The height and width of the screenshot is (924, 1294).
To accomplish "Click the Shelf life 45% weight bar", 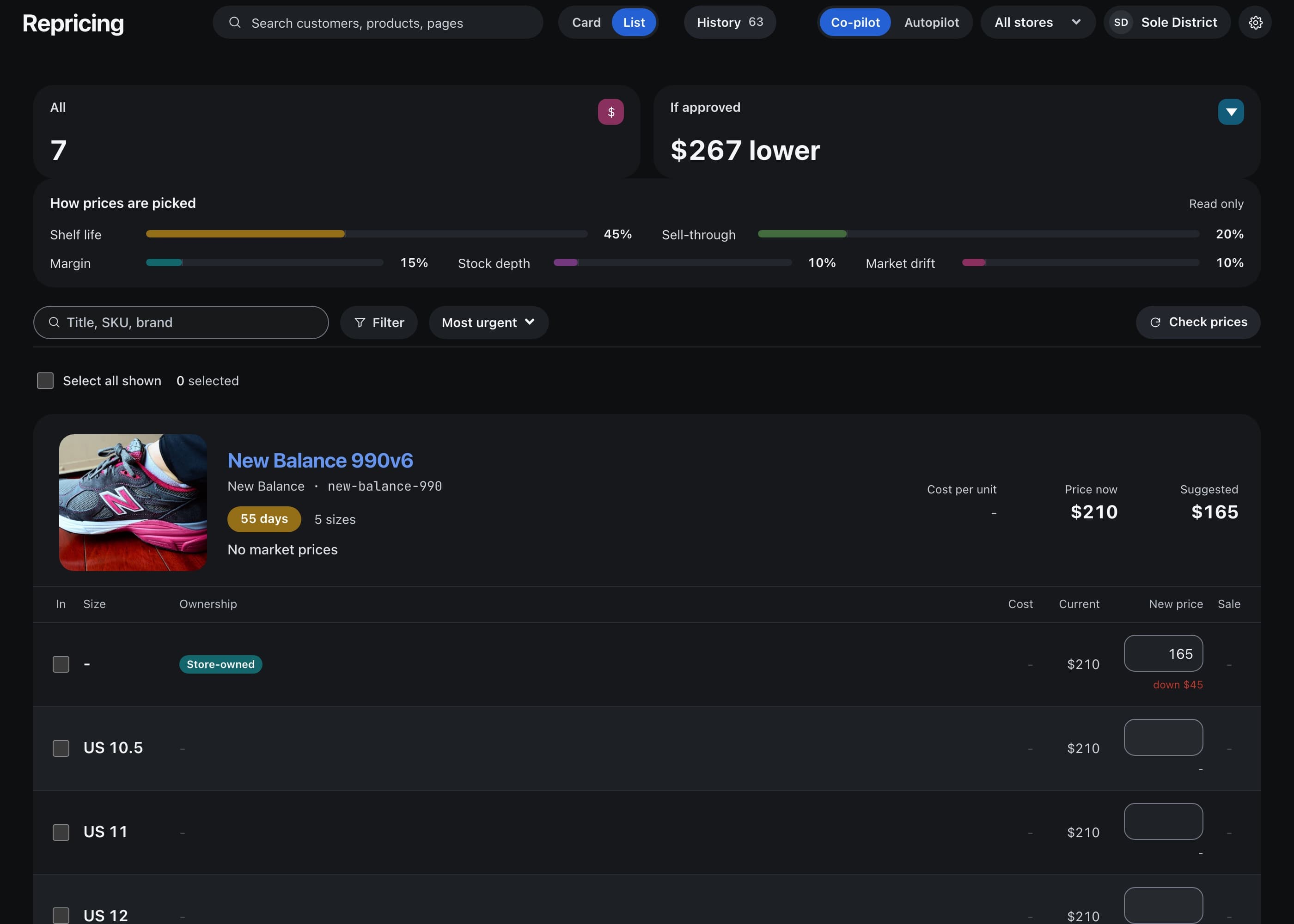I will 366,234.
